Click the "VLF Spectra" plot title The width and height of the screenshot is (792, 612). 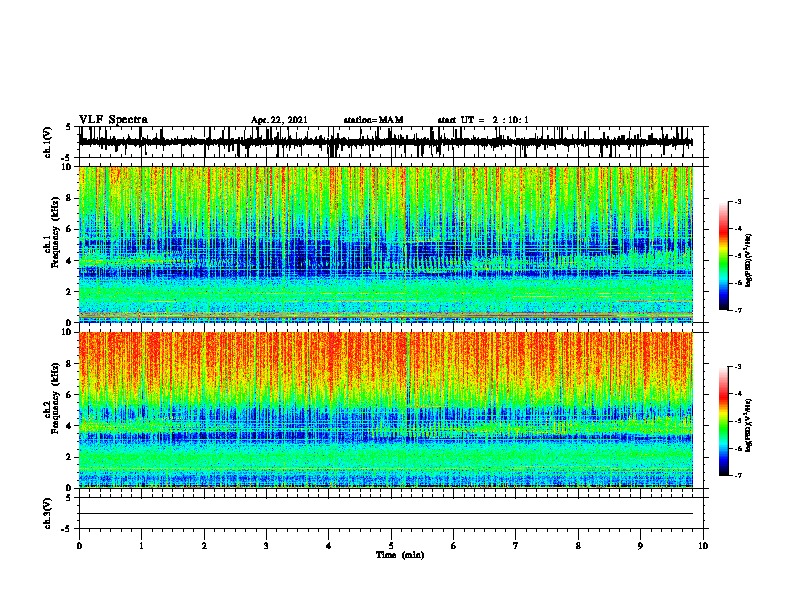(113, 120)
